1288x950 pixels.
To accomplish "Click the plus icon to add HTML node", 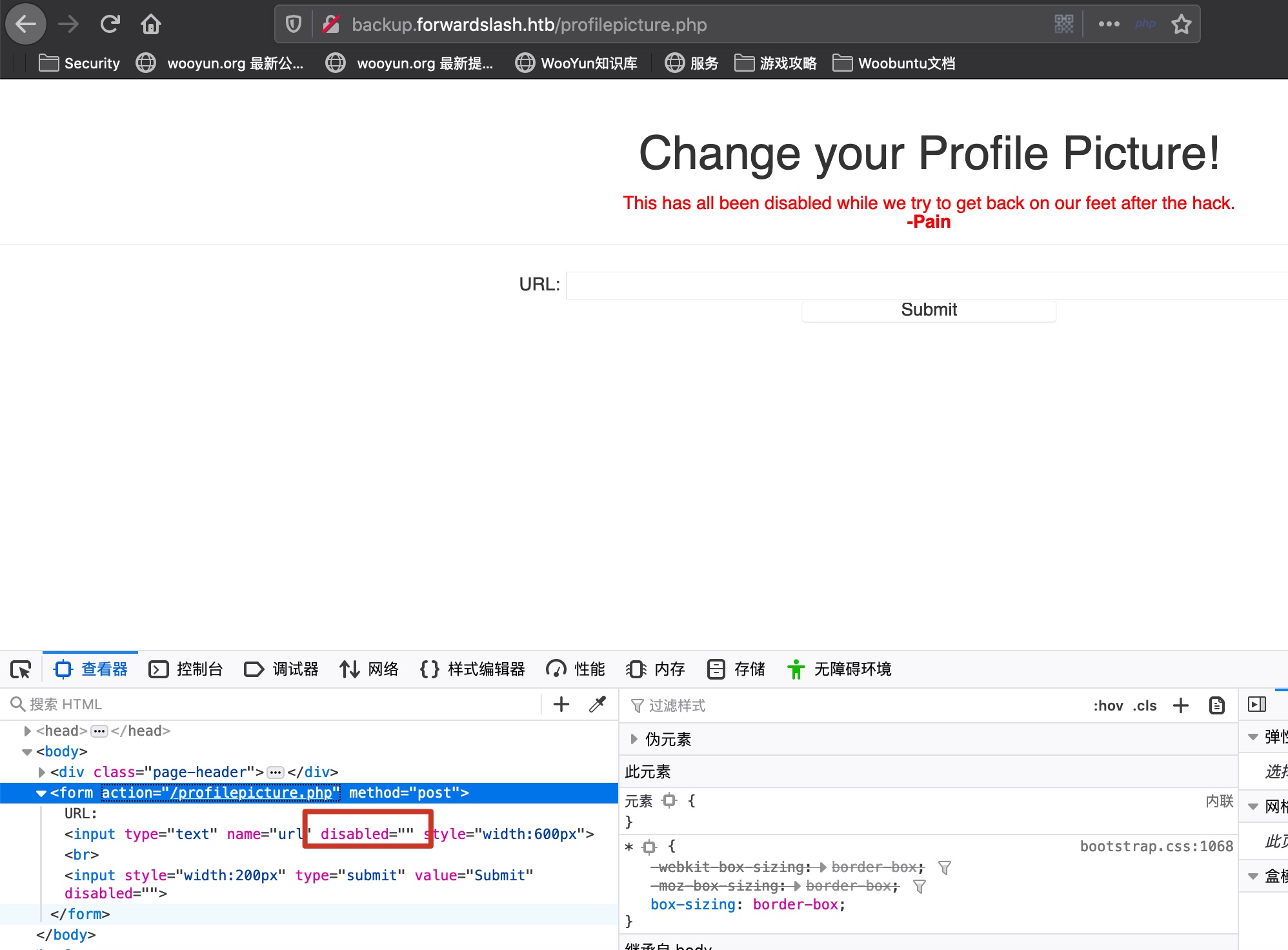I will coord(561,704).
